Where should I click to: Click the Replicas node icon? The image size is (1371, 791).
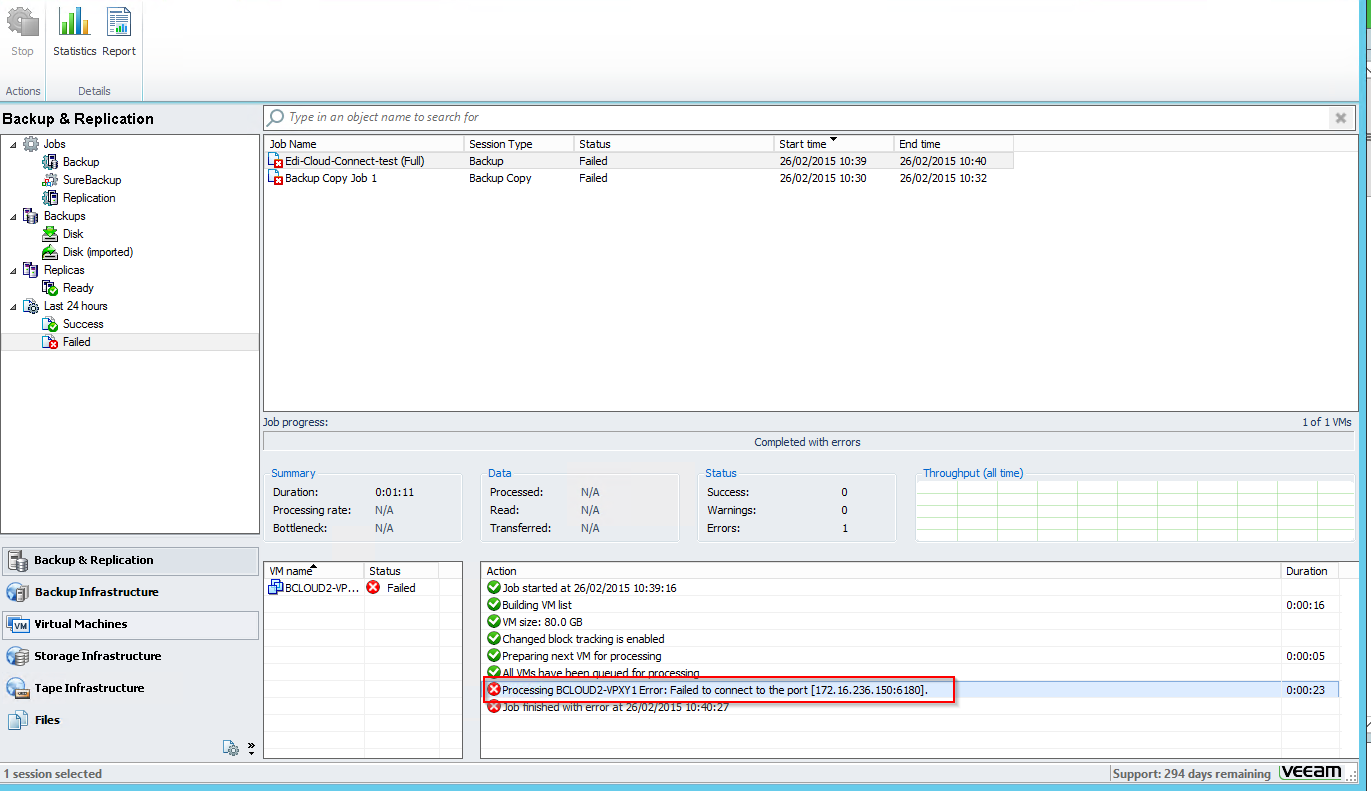pyautogui.click(x=31, y=270)
